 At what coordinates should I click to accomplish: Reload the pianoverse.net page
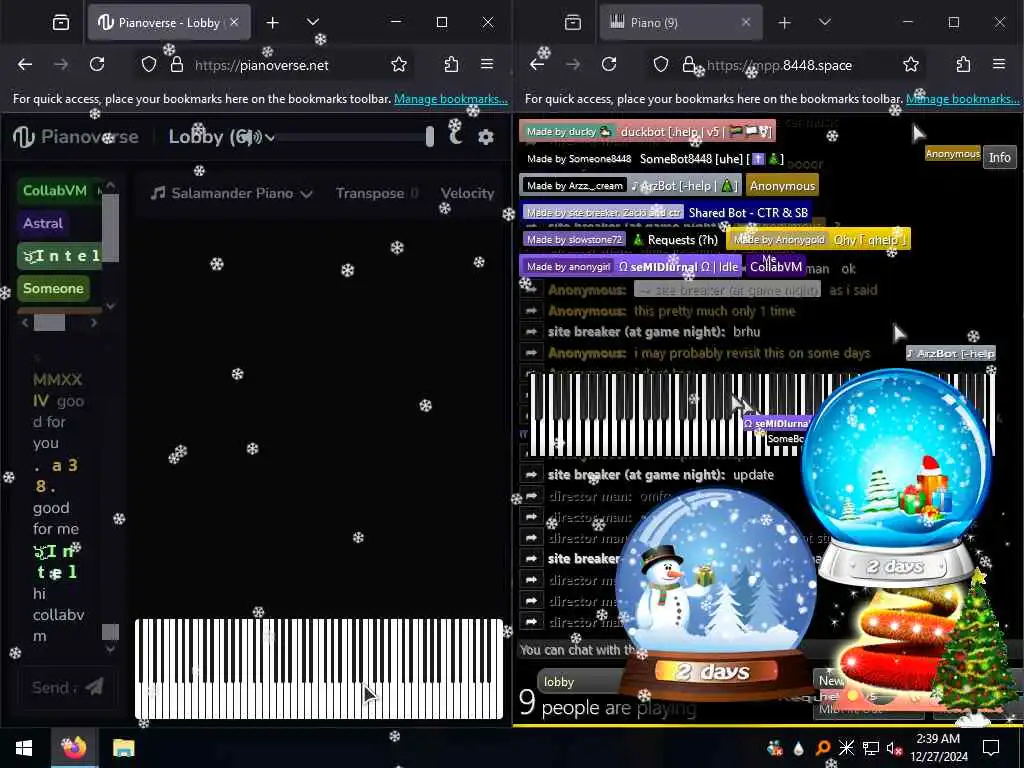(97, 65)
